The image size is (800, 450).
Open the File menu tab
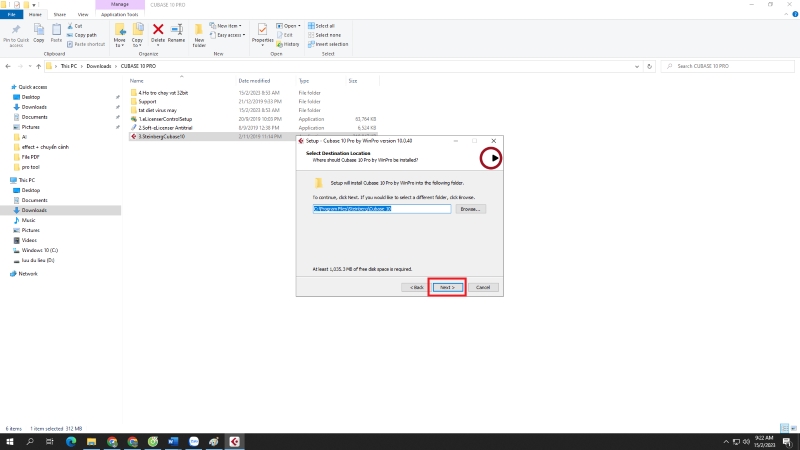tap(11, 14)
